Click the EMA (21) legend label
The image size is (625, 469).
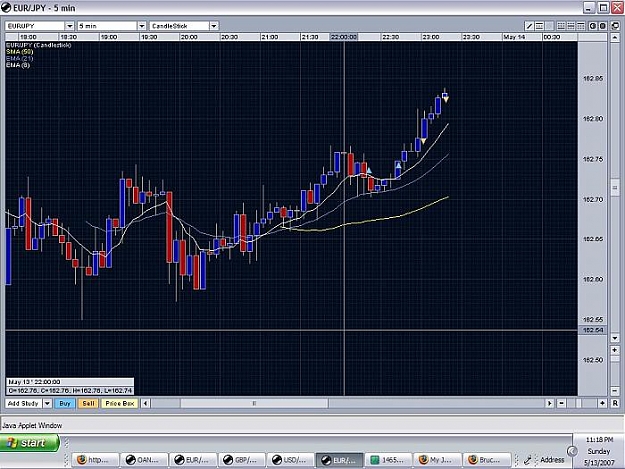point(20,58)
